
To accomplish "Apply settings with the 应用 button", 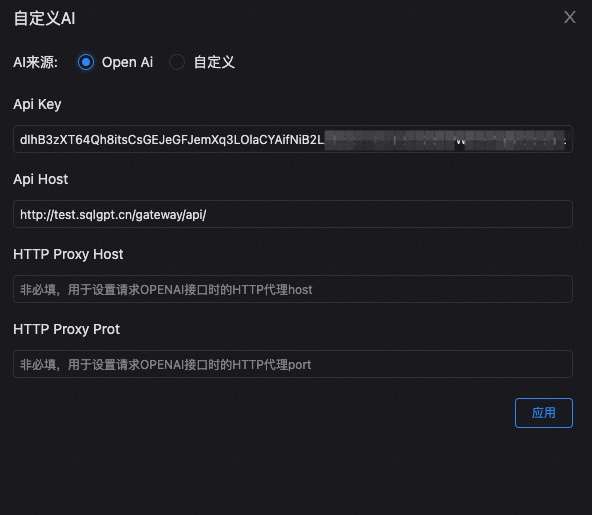I will 544,413.
